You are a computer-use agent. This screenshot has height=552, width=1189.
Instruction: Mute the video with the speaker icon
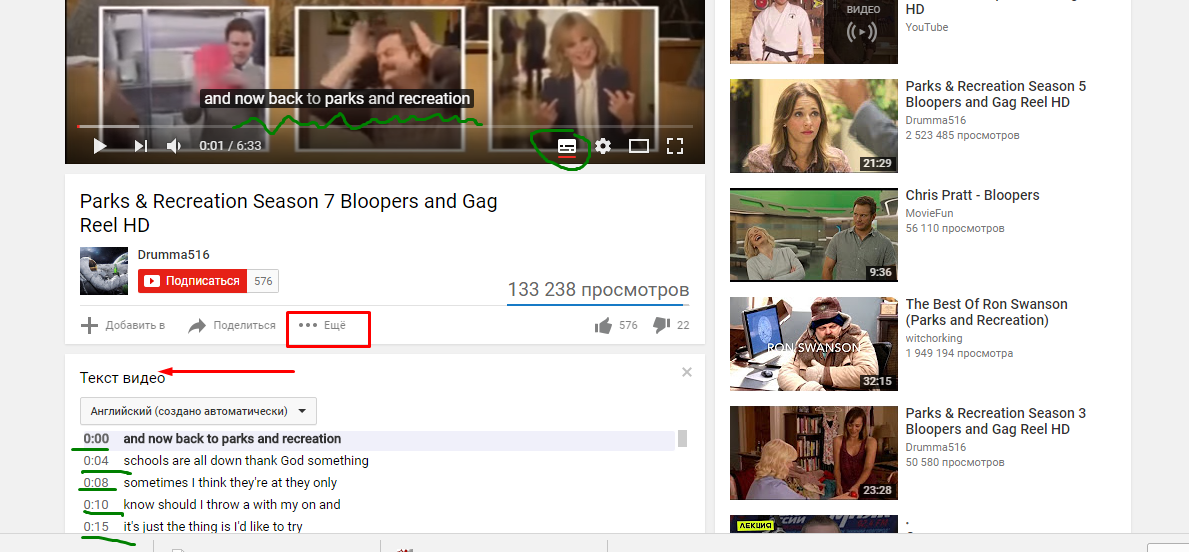click(x=174, y=146)
